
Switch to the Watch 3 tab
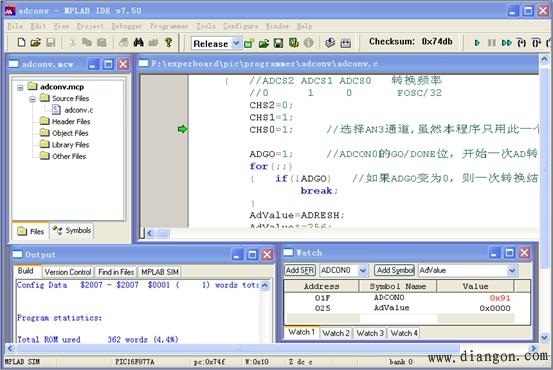(370, 333)
